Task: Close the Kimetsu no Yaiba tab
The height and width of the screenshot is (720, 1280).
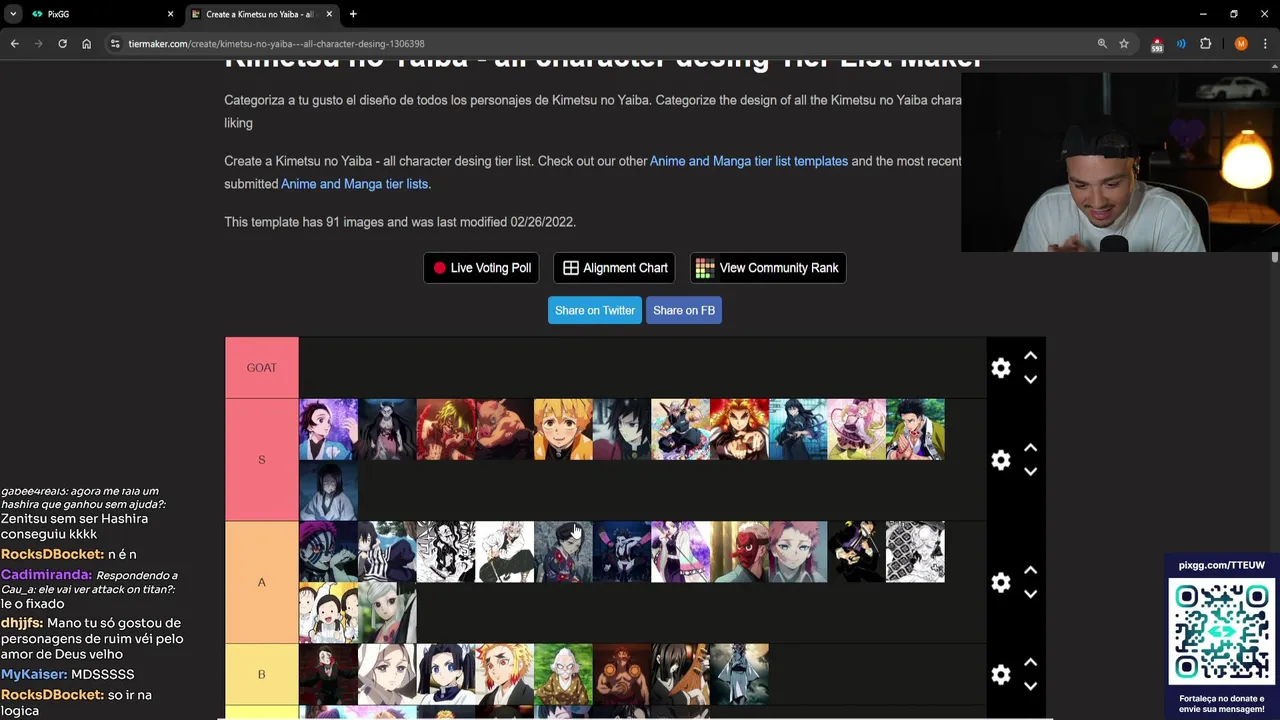Action: (x=329, y=14)
